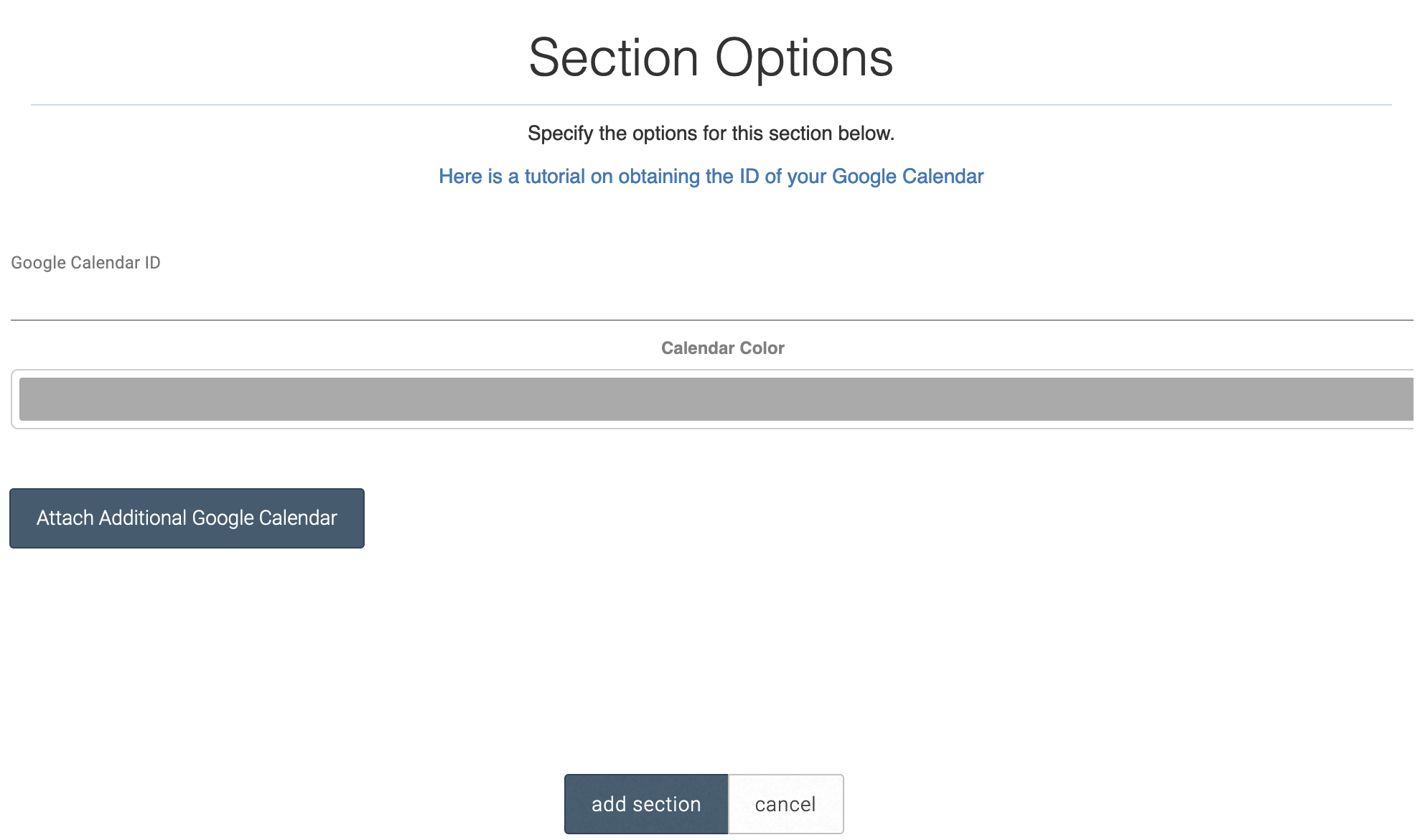The image size is (1420, 840).
Task: Cancel the section options dialog
Action: pyautogui.click(x=785, y=804)
